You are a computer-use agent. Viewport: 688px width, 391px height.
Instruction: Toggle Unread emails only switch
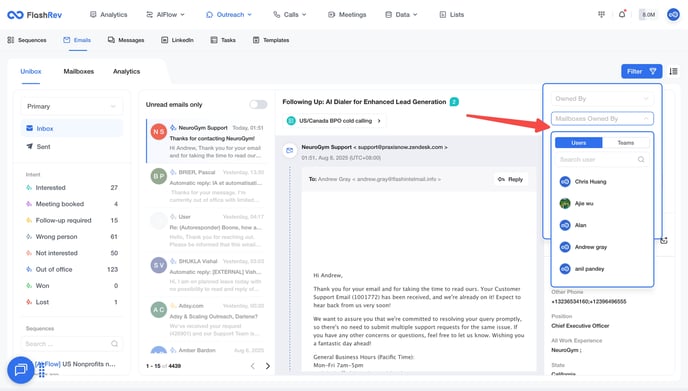(x=258, y=104)
